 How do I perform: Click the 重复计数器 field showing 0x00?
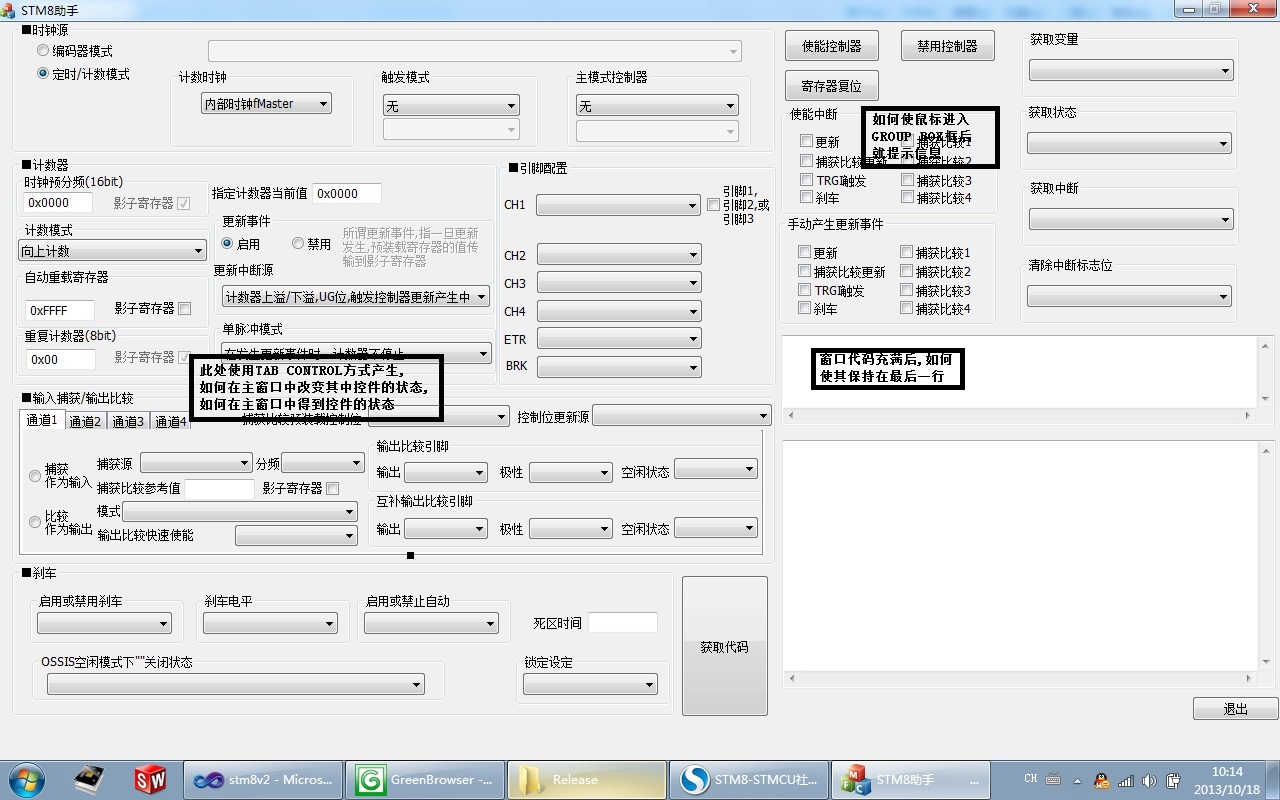[x=60, y=359]
